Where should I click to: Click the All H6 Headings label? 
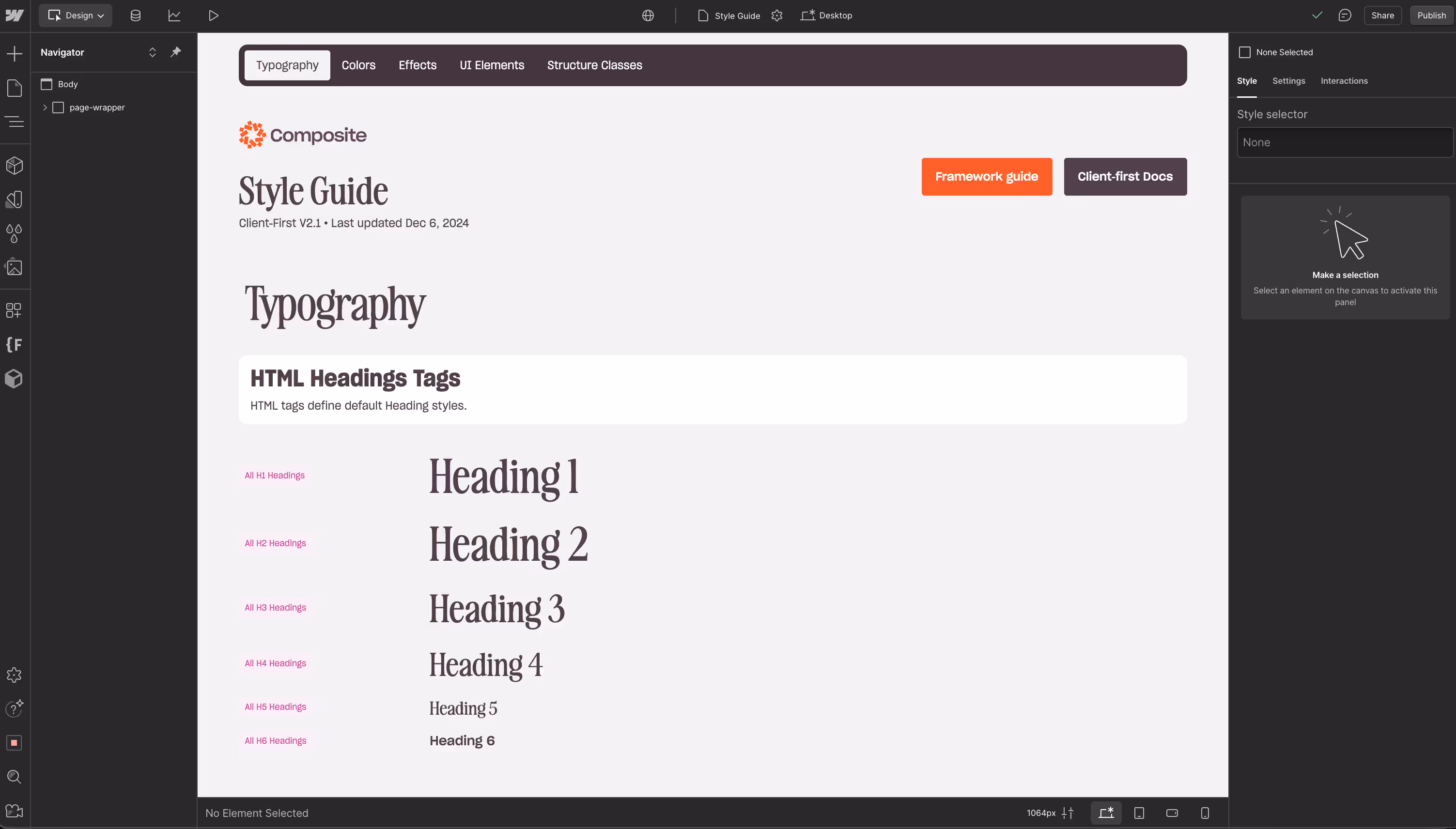pos(275,741)
